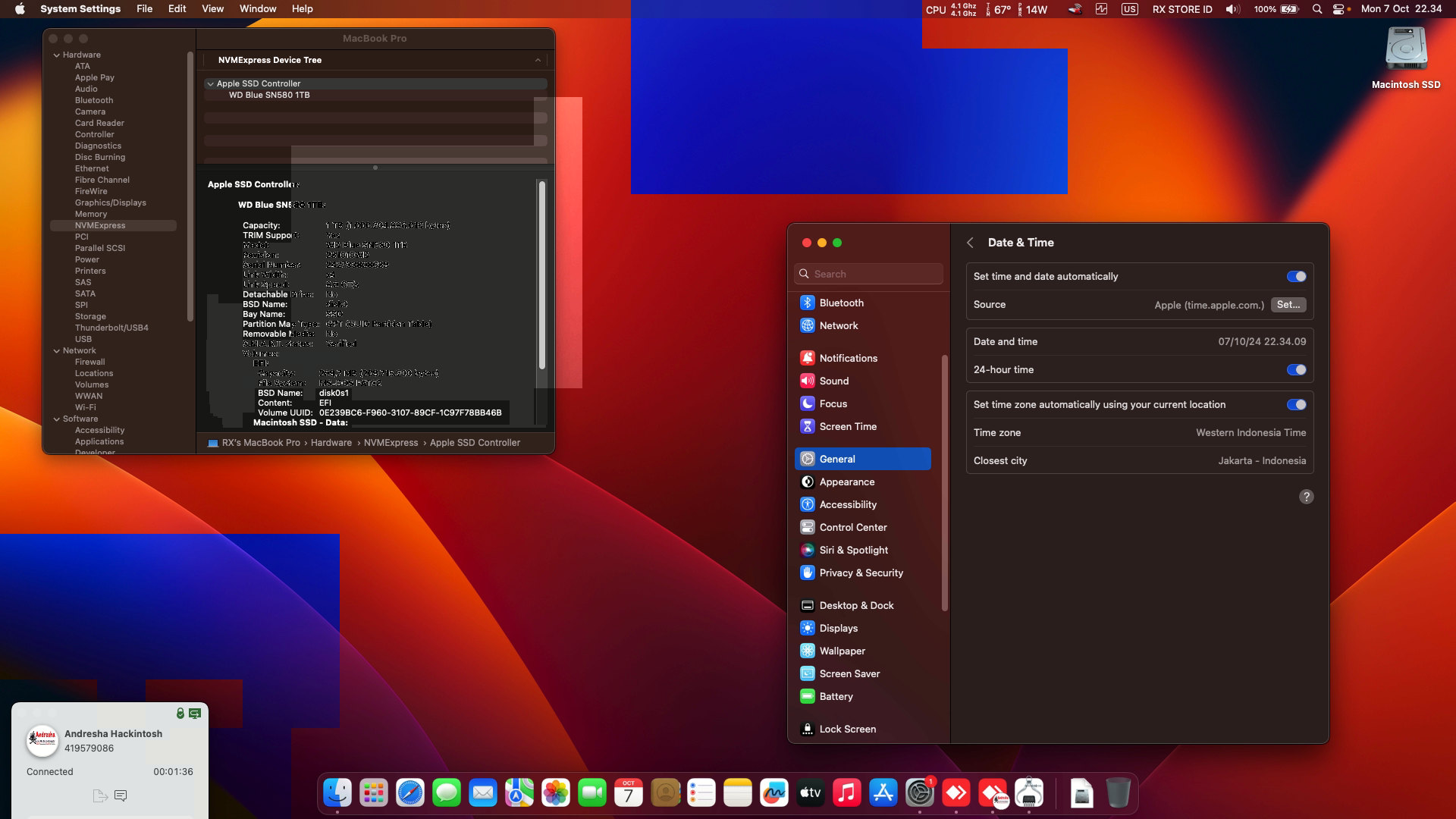1456x819 pixels.
Task: Click System Settings icon with badge in Dock
Action: 920,793
